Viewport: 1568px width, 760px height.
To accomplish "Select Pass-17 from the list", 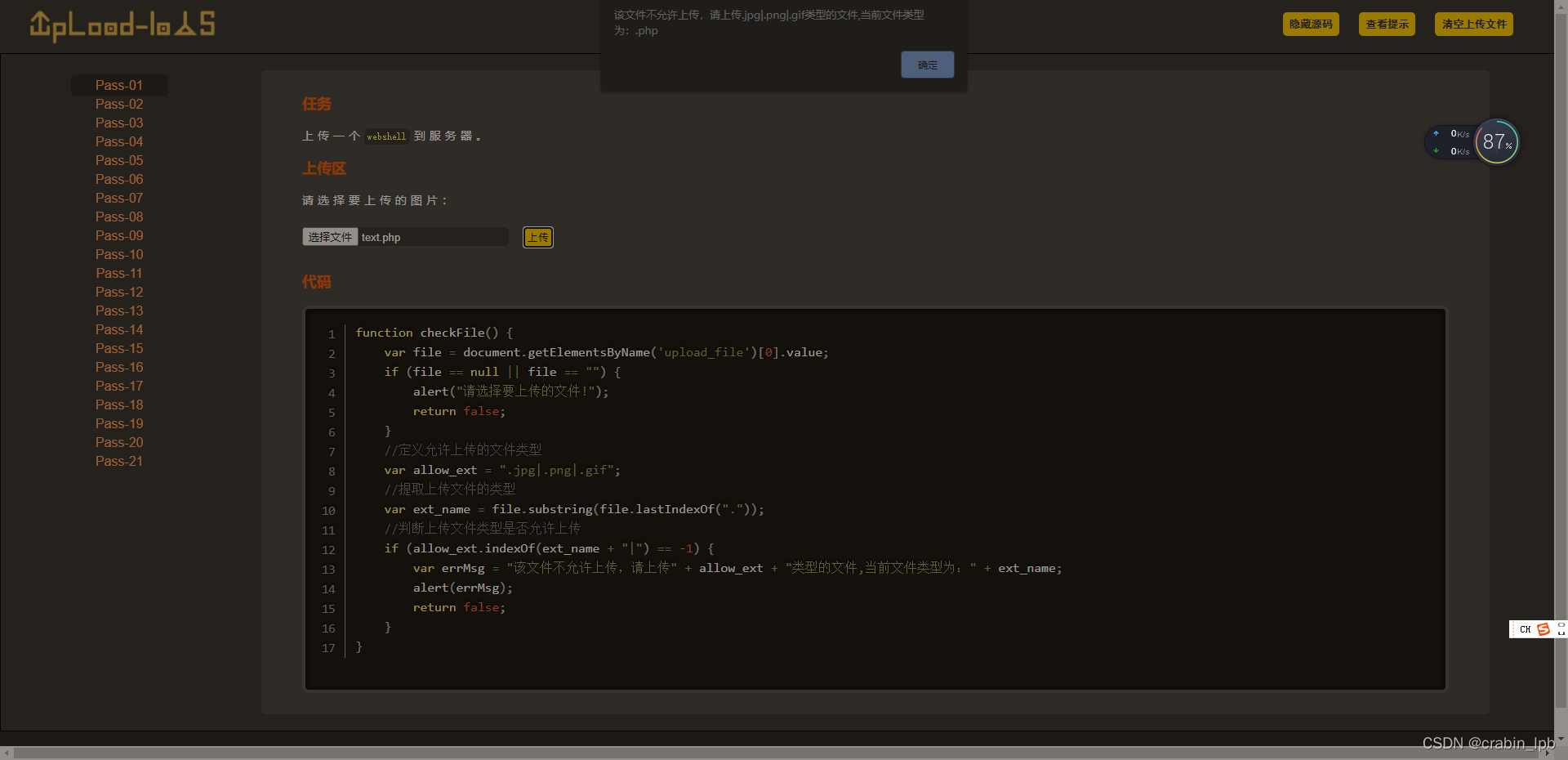I will 119,386.
